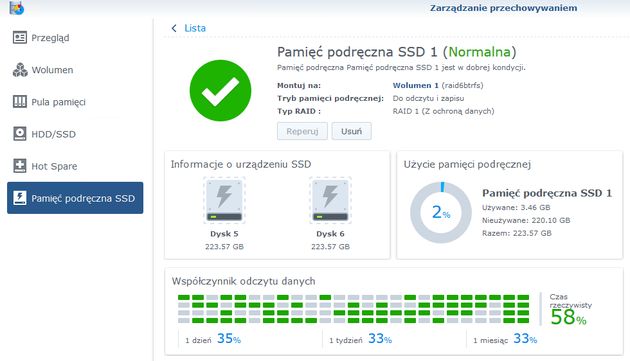Click the Reperuj button
This screenshot has width=630, height=361.
point(302,131)
